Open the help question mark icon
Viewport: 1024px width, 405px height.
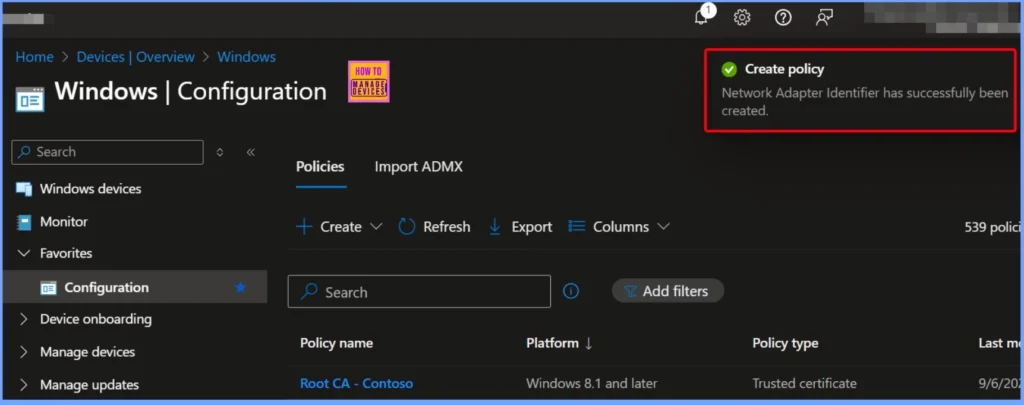[x=783, y=18]
